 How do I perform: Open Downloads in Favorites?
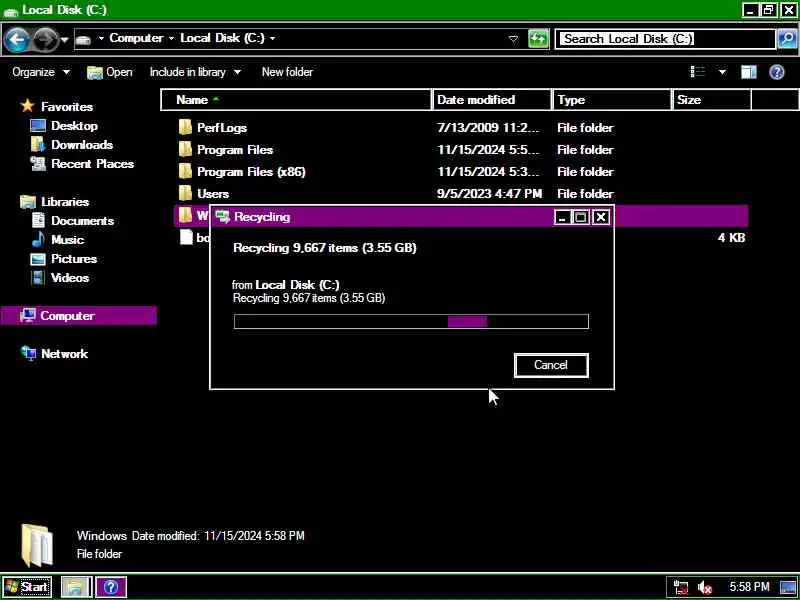pos(72,145)
